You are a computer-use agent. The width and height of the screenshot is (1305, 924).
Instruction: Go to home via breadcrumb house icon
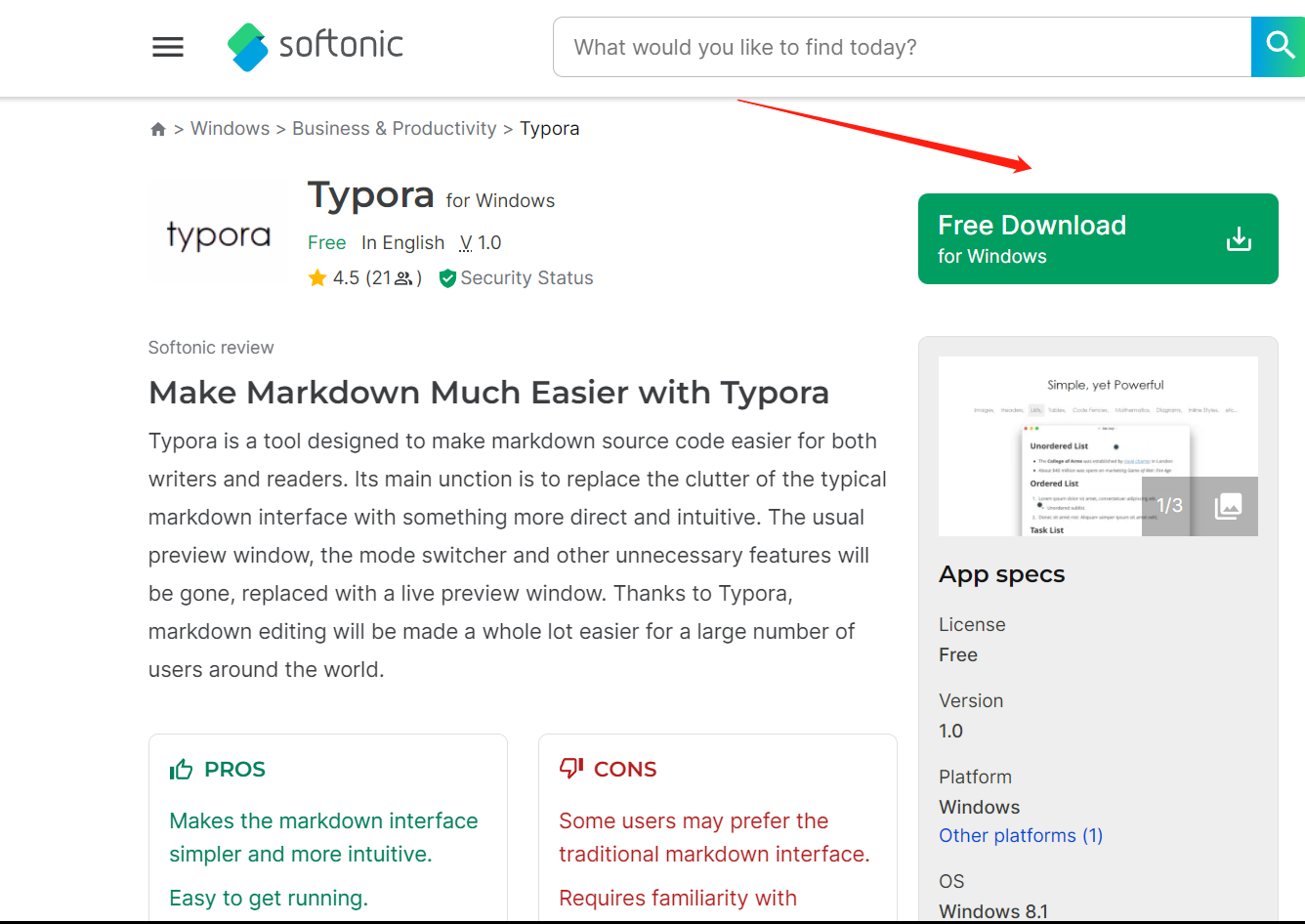click(x=158, y=129)
